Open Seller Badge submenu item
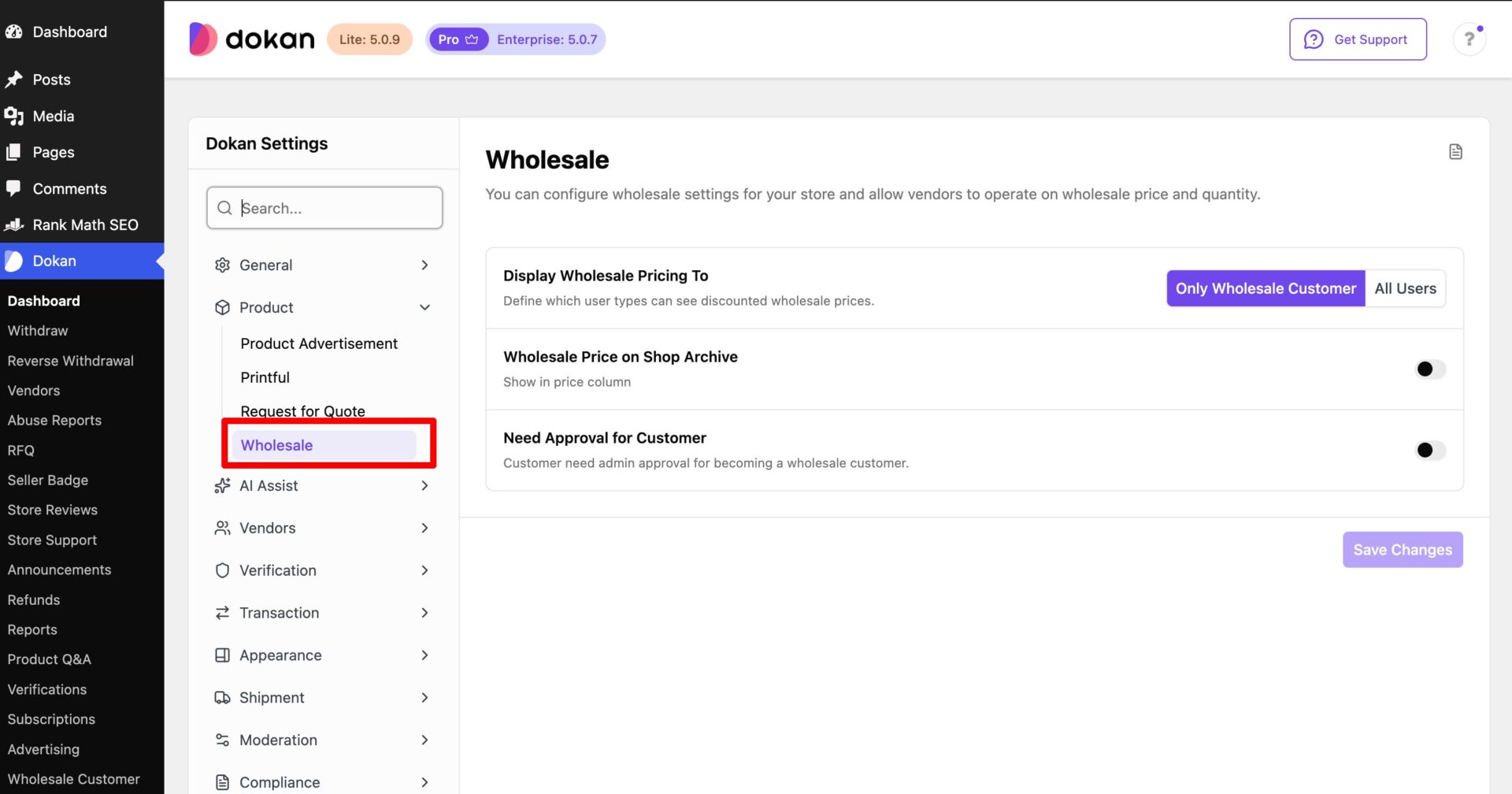This screenshot has width=1512, height=794. tap(48, 480)
